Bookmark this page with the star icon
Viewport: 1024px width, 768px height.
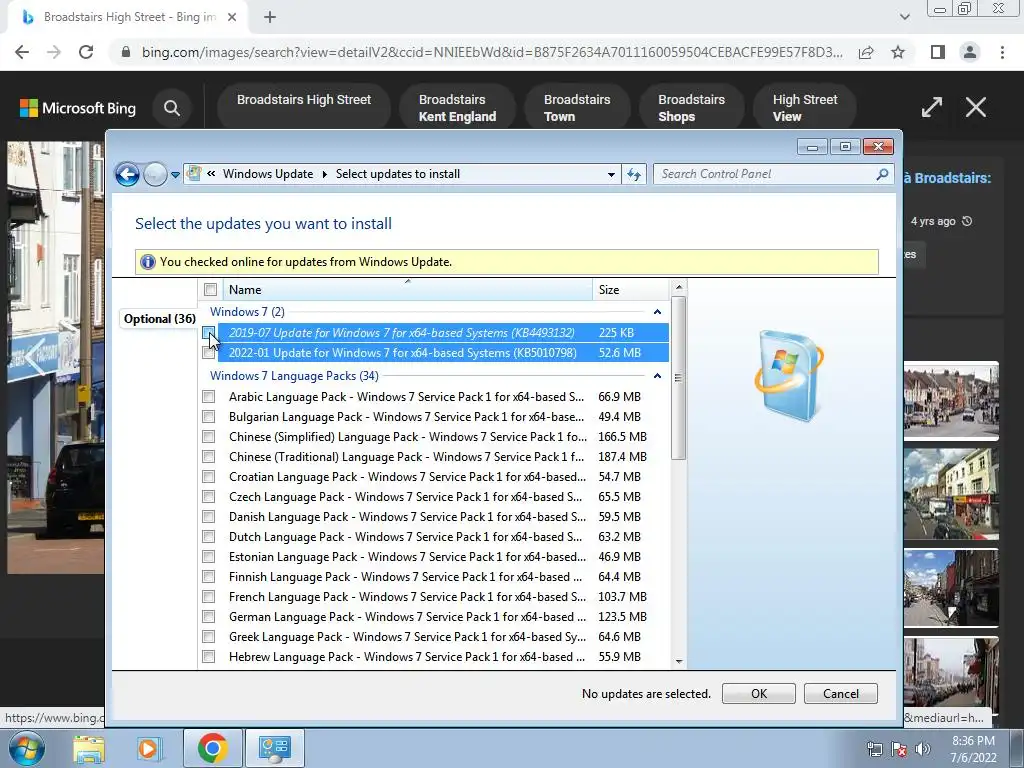click(898, 52)
